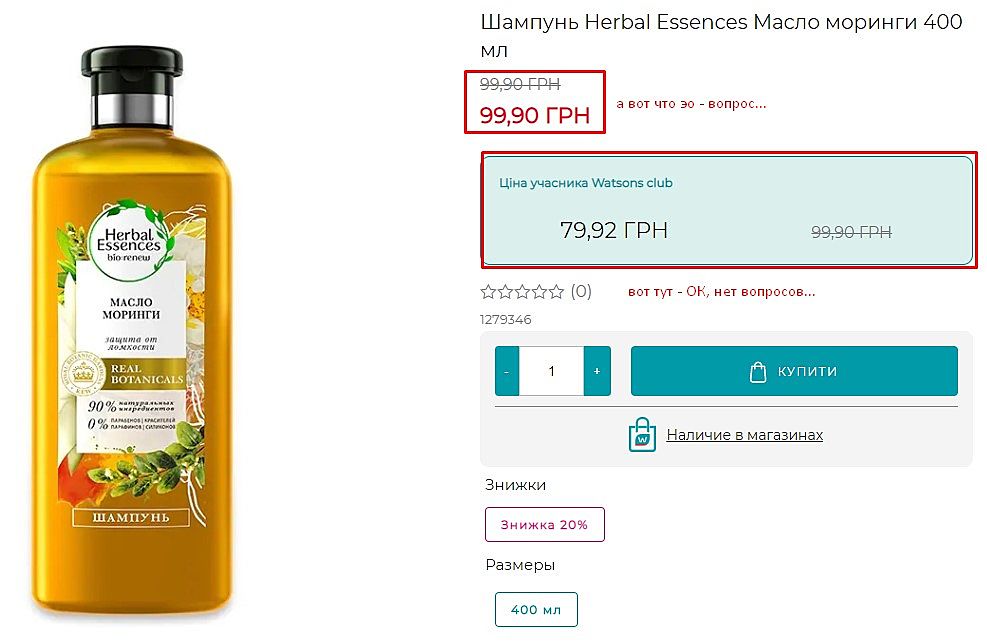This screenshot has width=987, height=642.
Task: Give a four-star rating
Action: 539,292
